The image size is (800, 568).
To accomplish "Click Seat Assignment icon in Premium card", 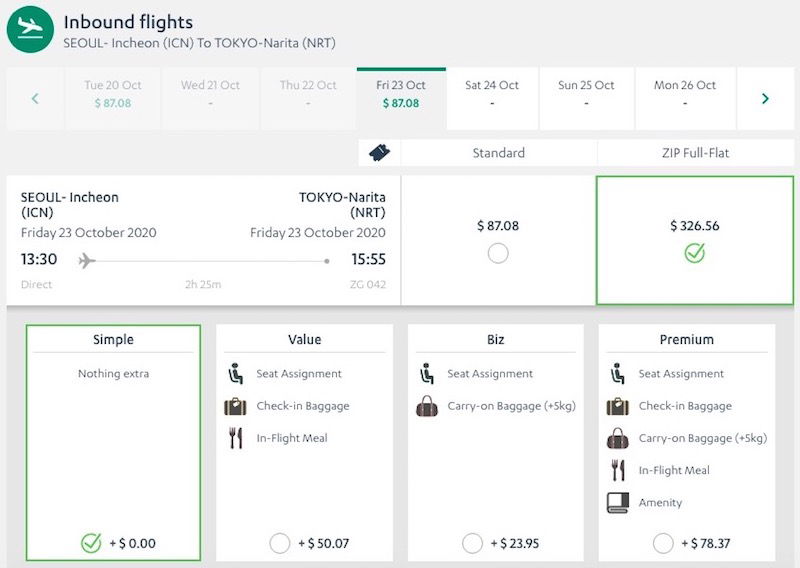I will click(618, 374).
